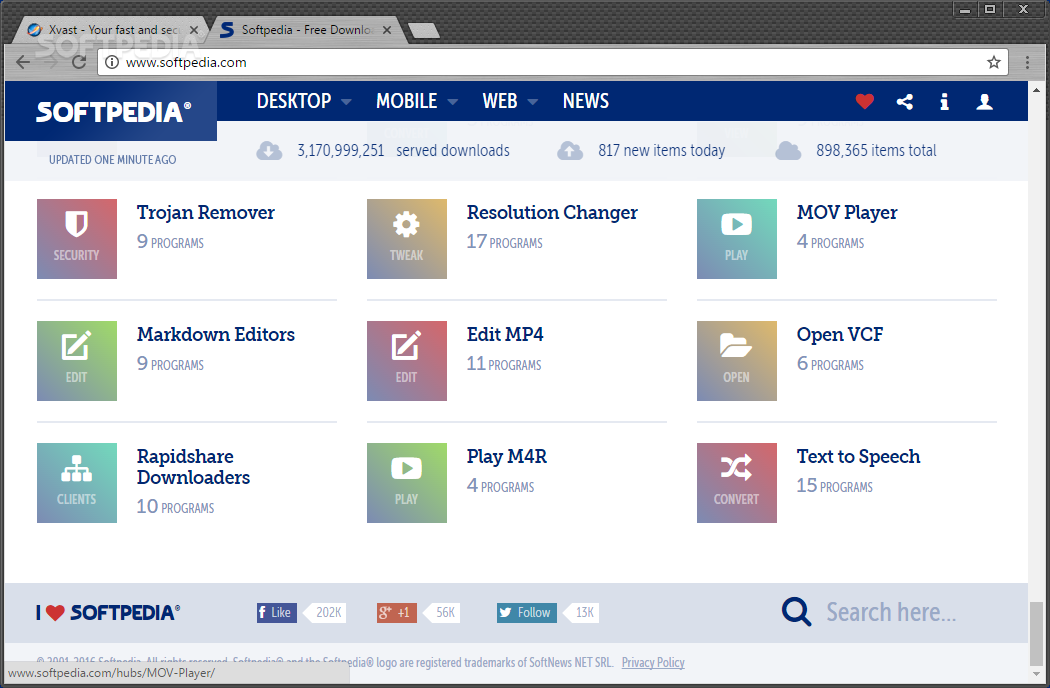1050x688 pixels.
Task: Click the red heart favorites icon
Action: (x=865, y=101)
